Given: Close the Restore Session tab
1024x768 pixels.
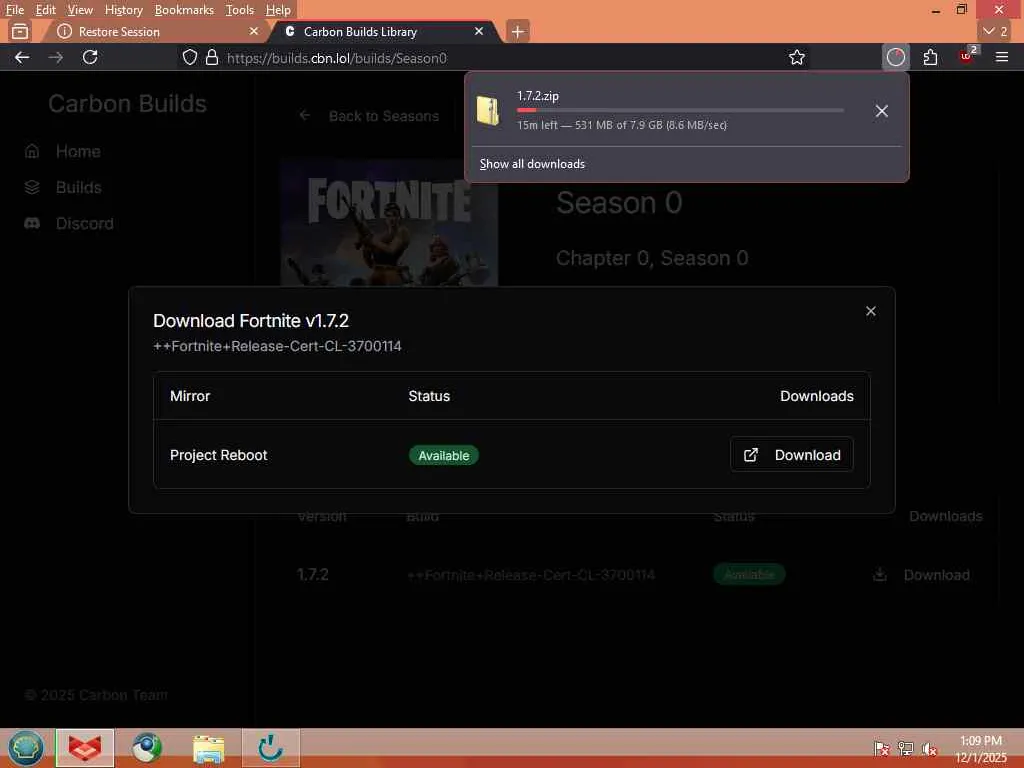Looking at the screenshot, I should tap(254, 31).
